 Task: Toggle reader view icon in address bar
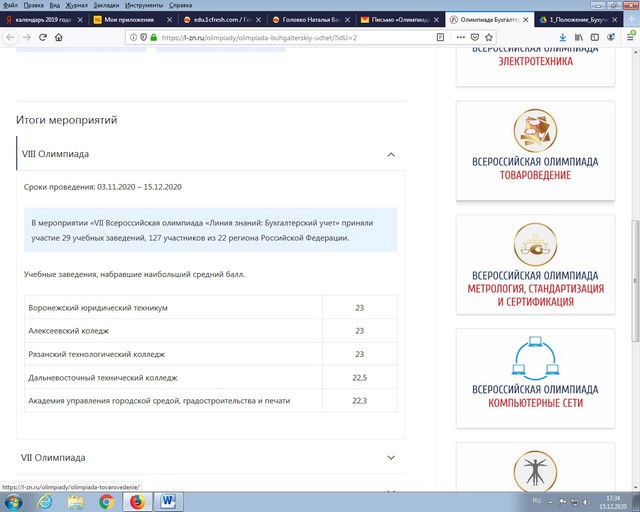point(440,38)
